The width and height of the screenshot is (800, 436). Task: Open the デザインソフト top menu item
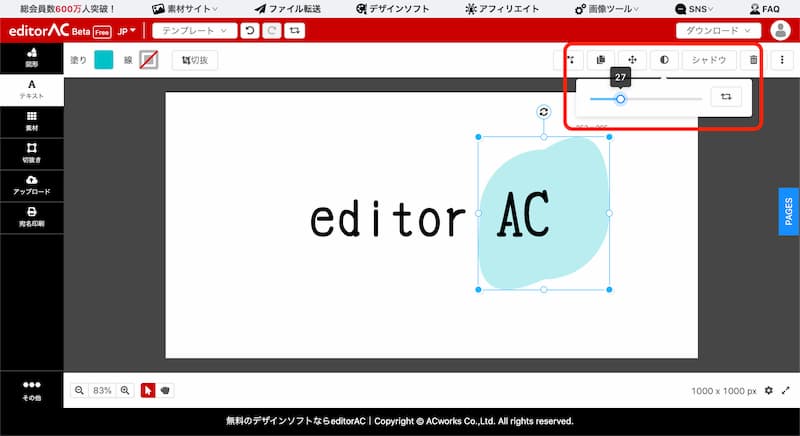click(x=393, y=9)
